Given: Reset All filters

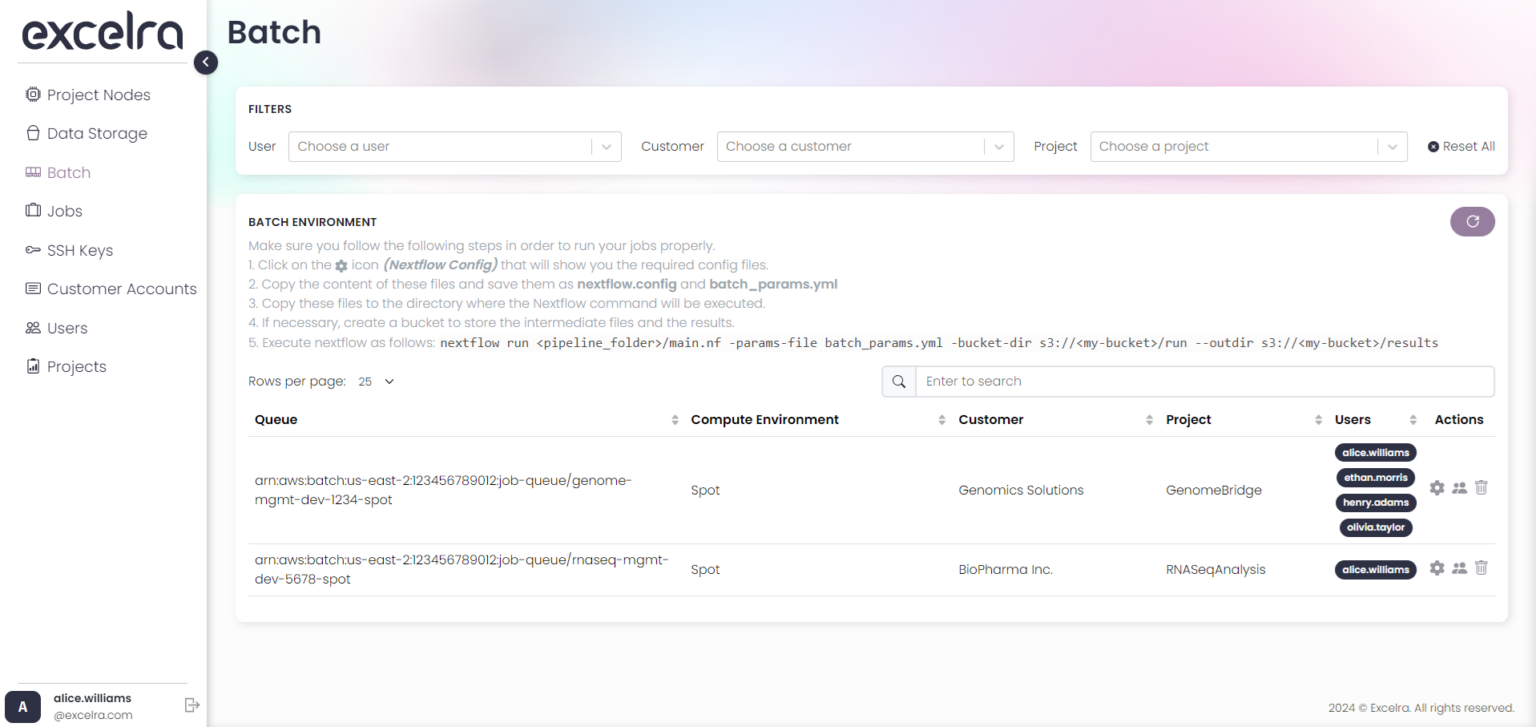Looking at the screenshot, I should (1461, 146).
